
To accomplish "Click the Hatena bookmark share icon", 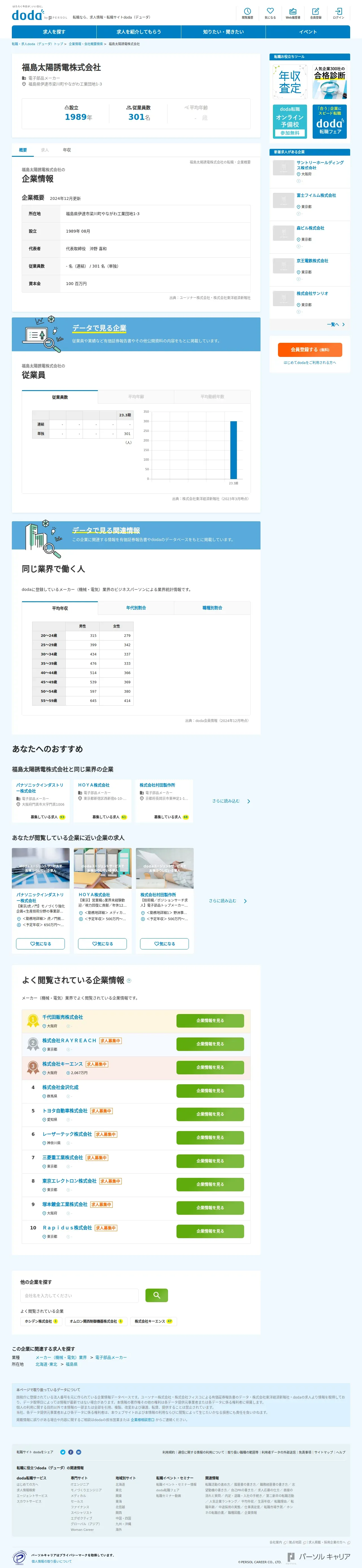I will click(x=78, y=1452).
